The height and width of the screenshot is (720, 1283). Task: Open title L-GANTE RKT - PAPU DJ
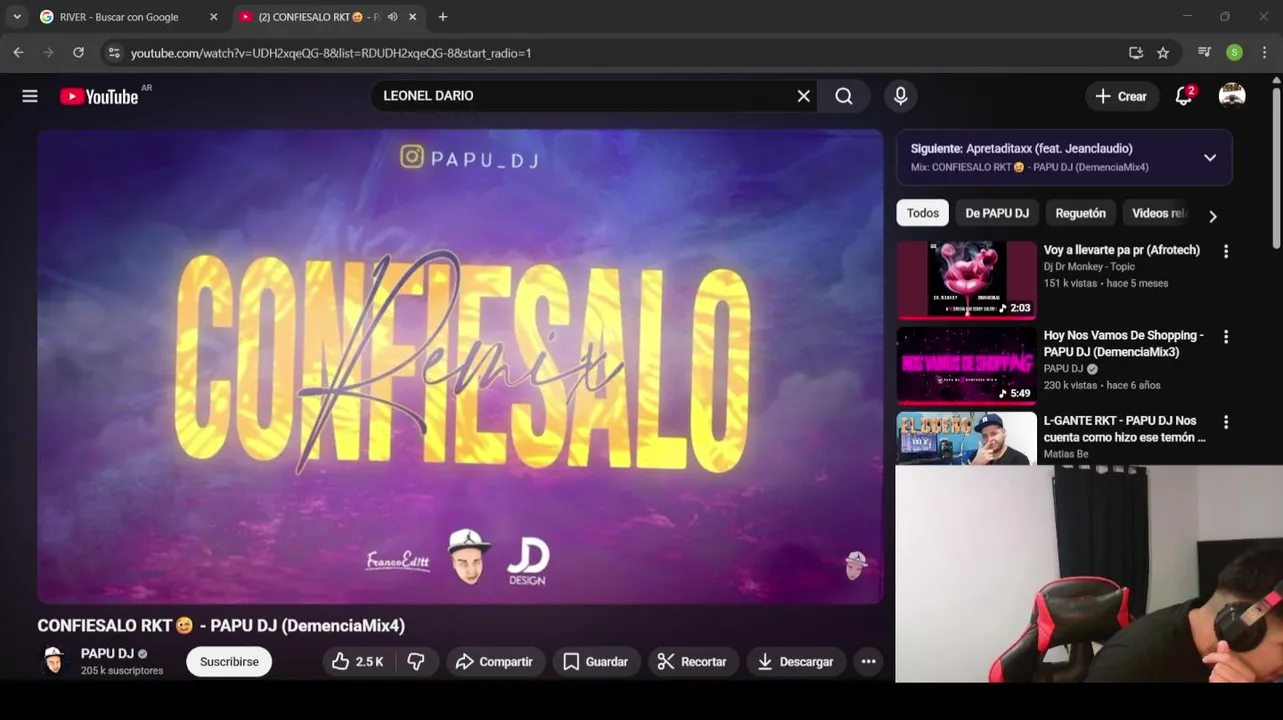click(x=1124, y=429)
